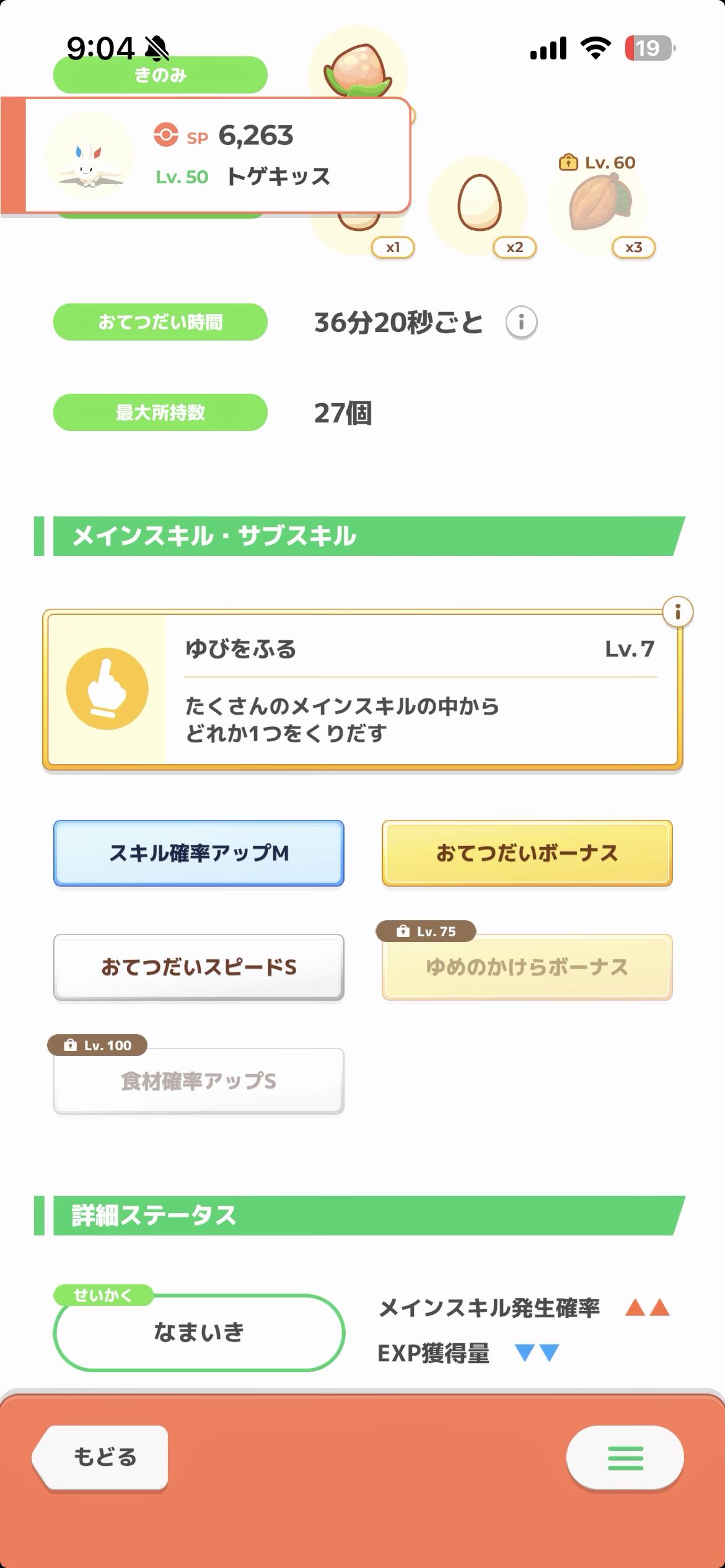Select スキル確率アップM sub skill
The image size is (725, 1568).
[199, 853]
